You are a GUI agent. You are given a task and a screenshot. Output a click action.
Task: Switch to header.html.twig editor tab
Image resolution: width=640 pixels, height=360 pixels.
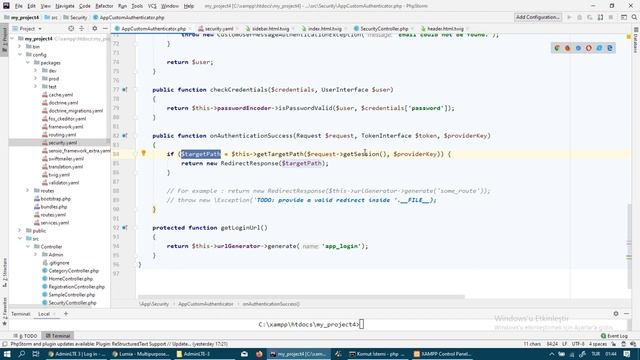[x=444, y=29]
